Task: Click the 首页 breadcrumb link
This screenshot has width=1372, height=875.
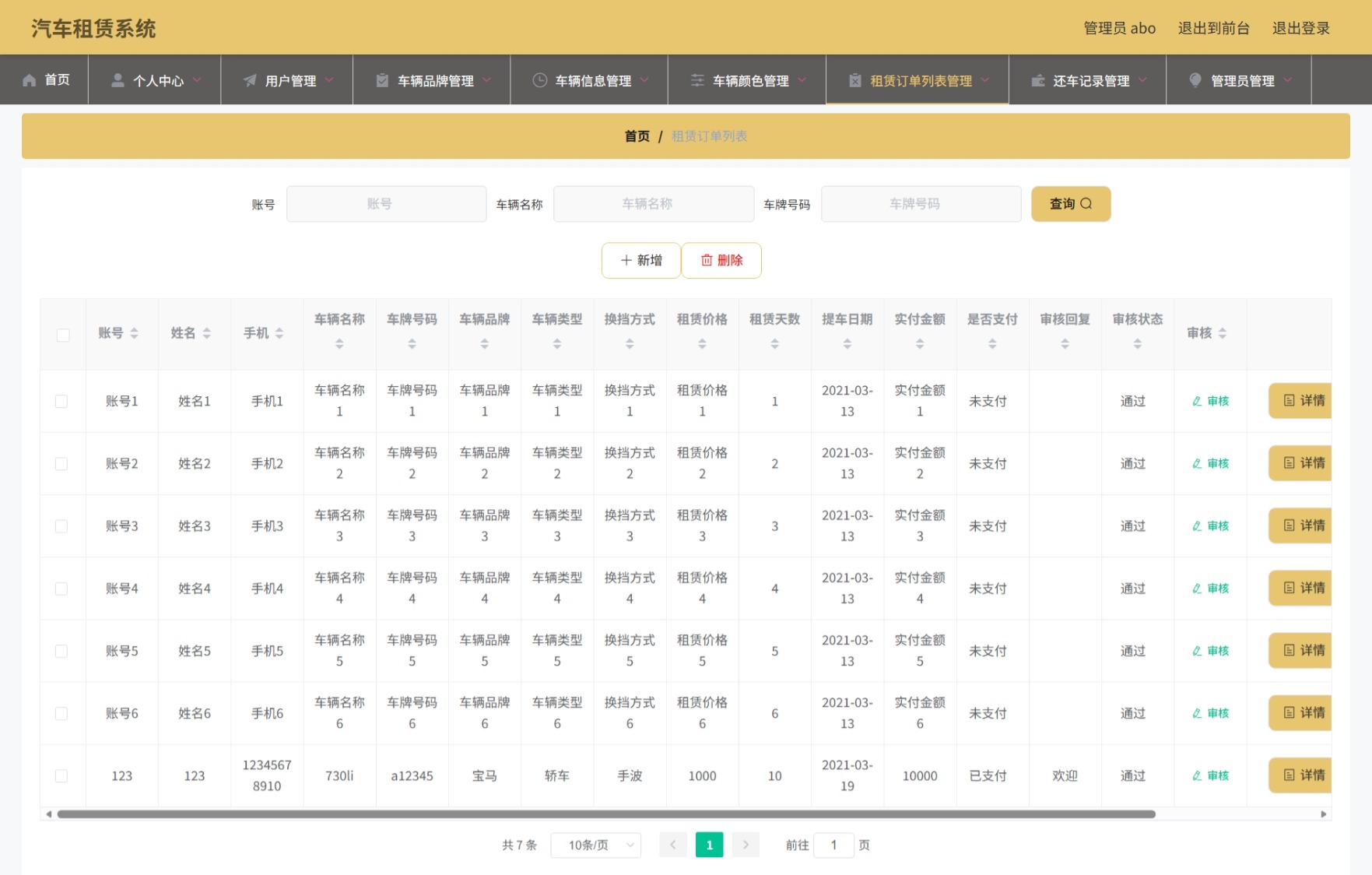Action: click(x=637, y=136)
